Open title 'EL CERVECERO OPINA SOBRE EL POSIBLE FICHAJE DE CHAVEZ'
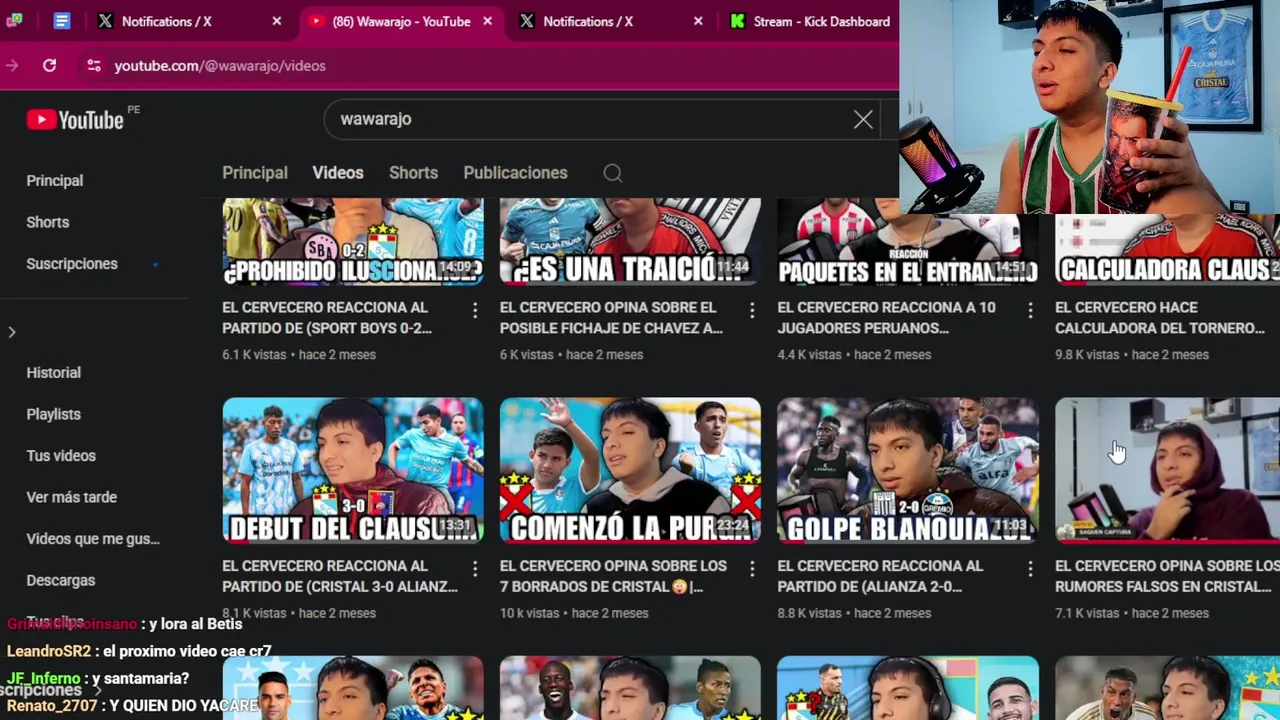The width and height of the screenshot is (1280, 720). (611, 318)
